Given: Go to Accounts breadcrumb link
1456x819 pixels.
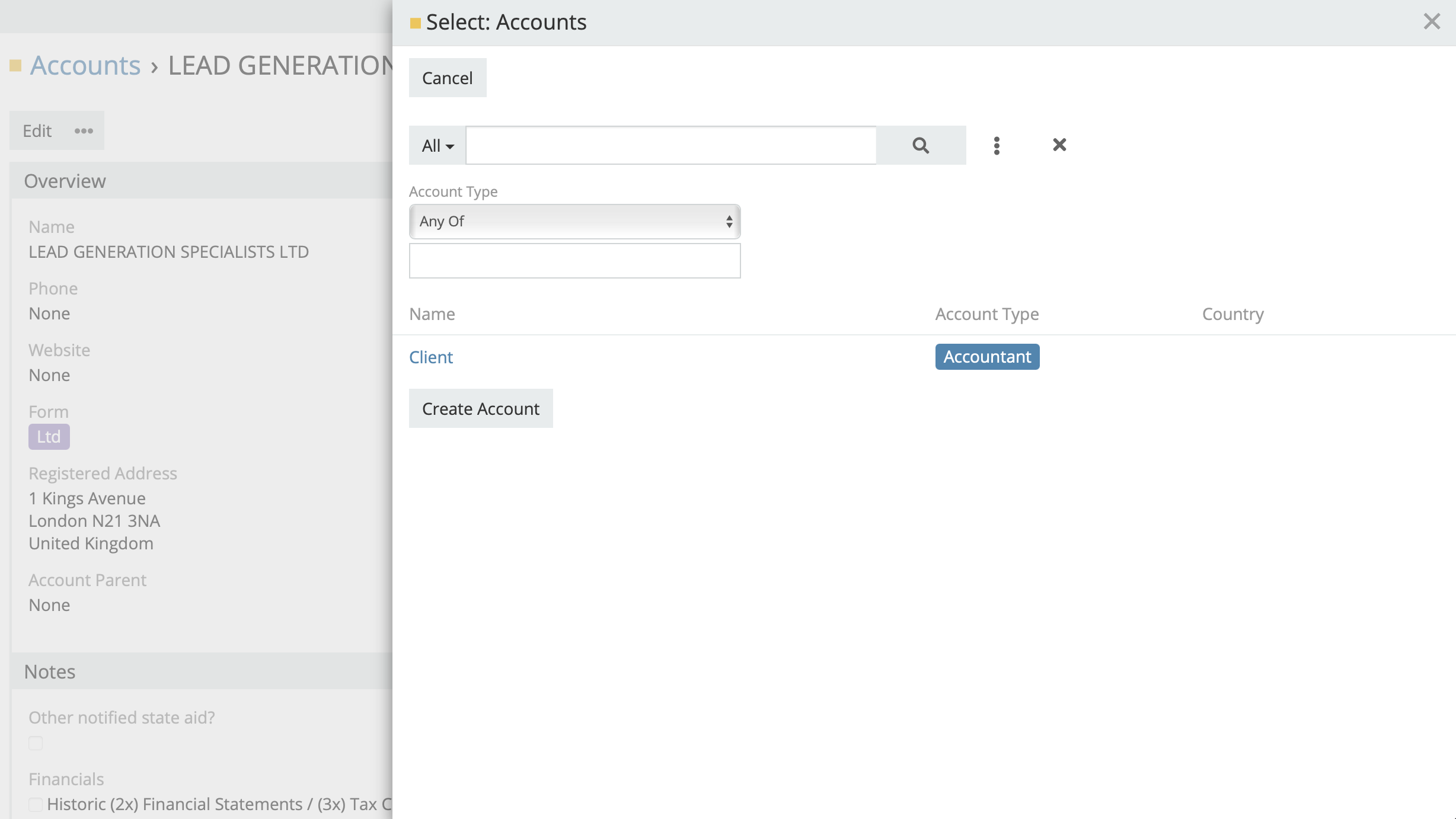Looking at the screenshot, I should (x=85, y=65).
